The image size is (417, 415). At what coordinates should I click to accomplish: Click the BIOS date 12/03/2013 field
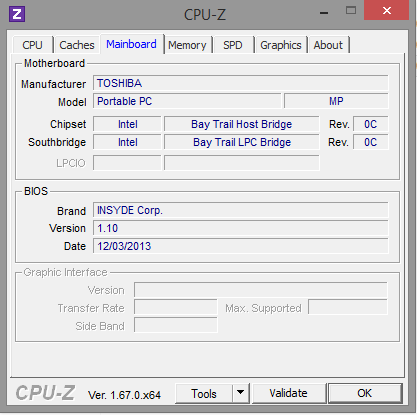240,246
